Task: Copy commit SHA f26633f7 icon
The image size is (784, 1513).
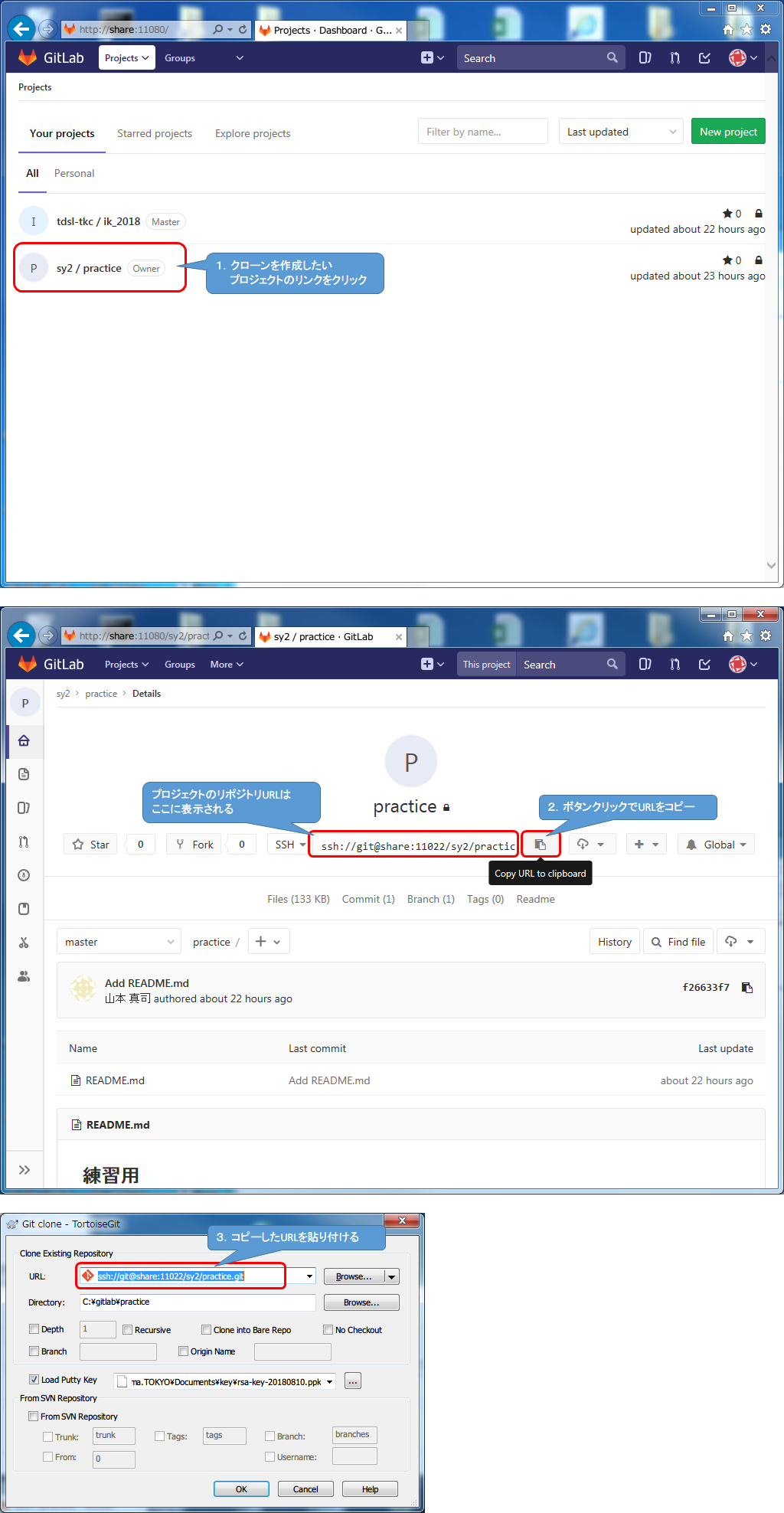Action: coord(747,988)
